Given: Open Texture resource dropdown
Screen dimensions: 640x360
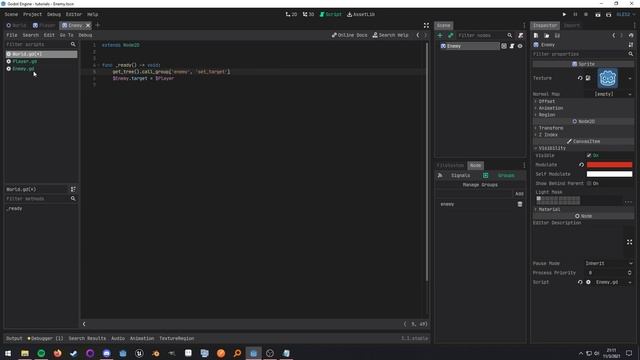Looking at the screenshot, I should (x=630, y=78).
